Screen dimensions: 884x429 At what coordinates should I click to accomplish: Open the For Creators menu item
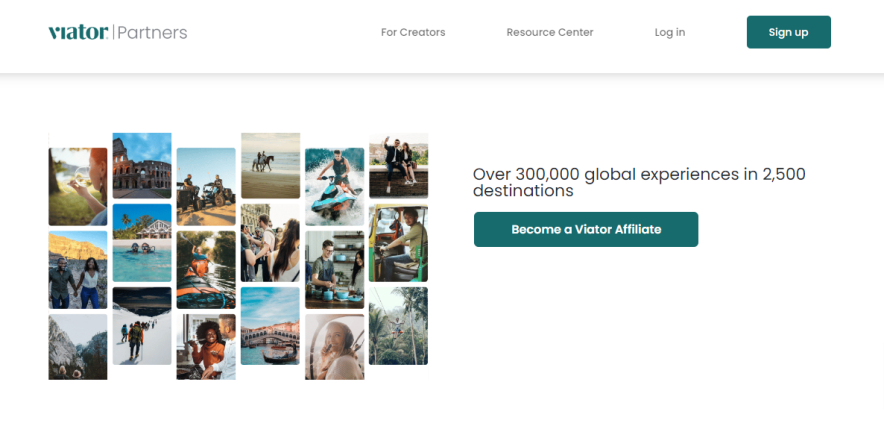(413, 32)
